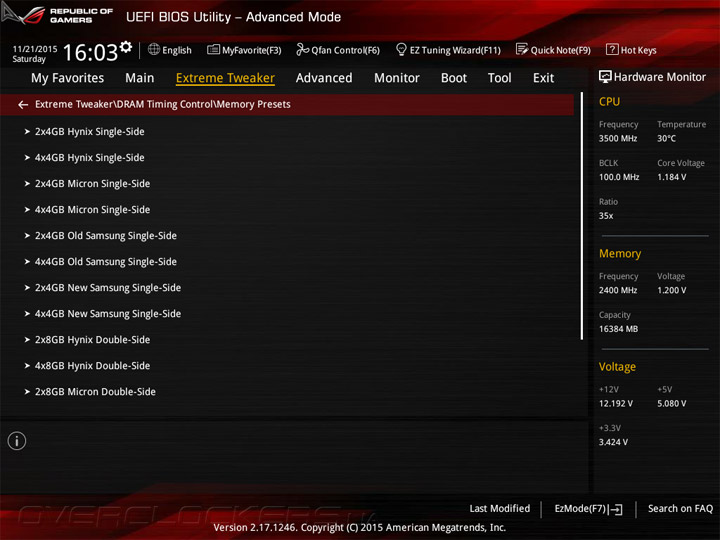Click the Hot Keys question mark icon
This screenshot has width=720, height=540.
(612, 49)
